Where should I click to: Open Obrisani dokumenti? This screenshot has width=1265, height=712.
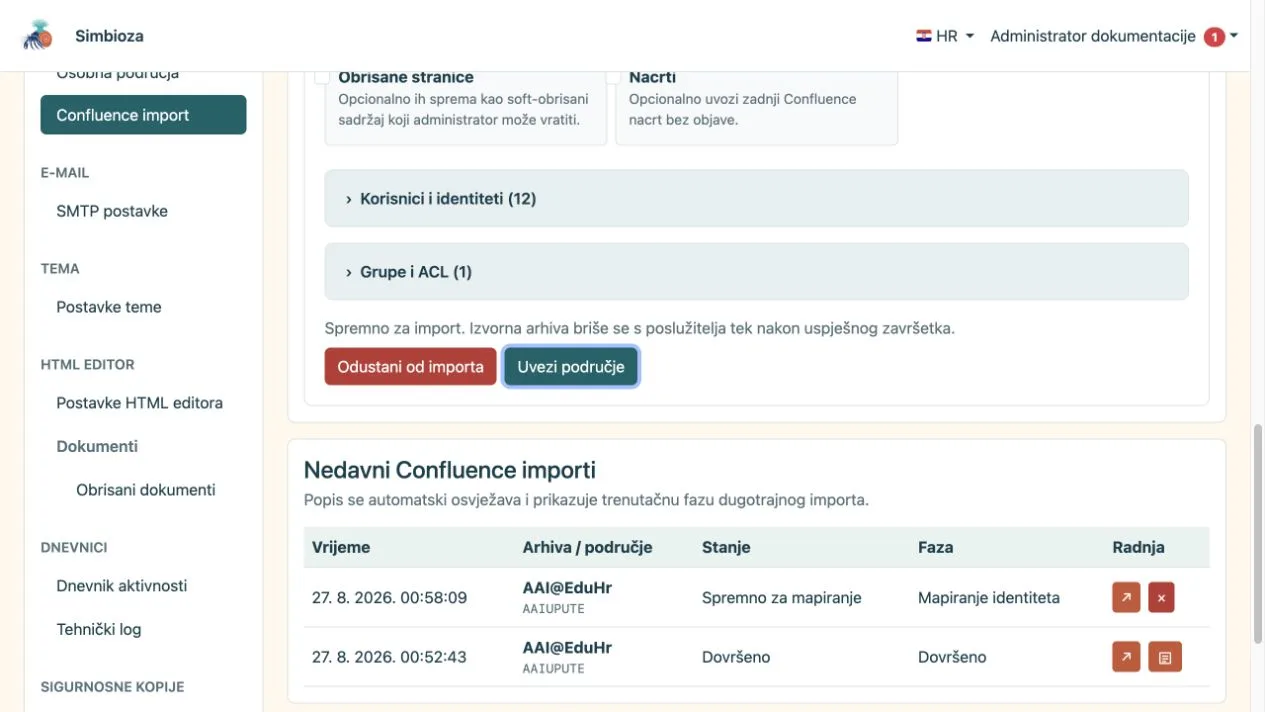(x=146, y=490)
